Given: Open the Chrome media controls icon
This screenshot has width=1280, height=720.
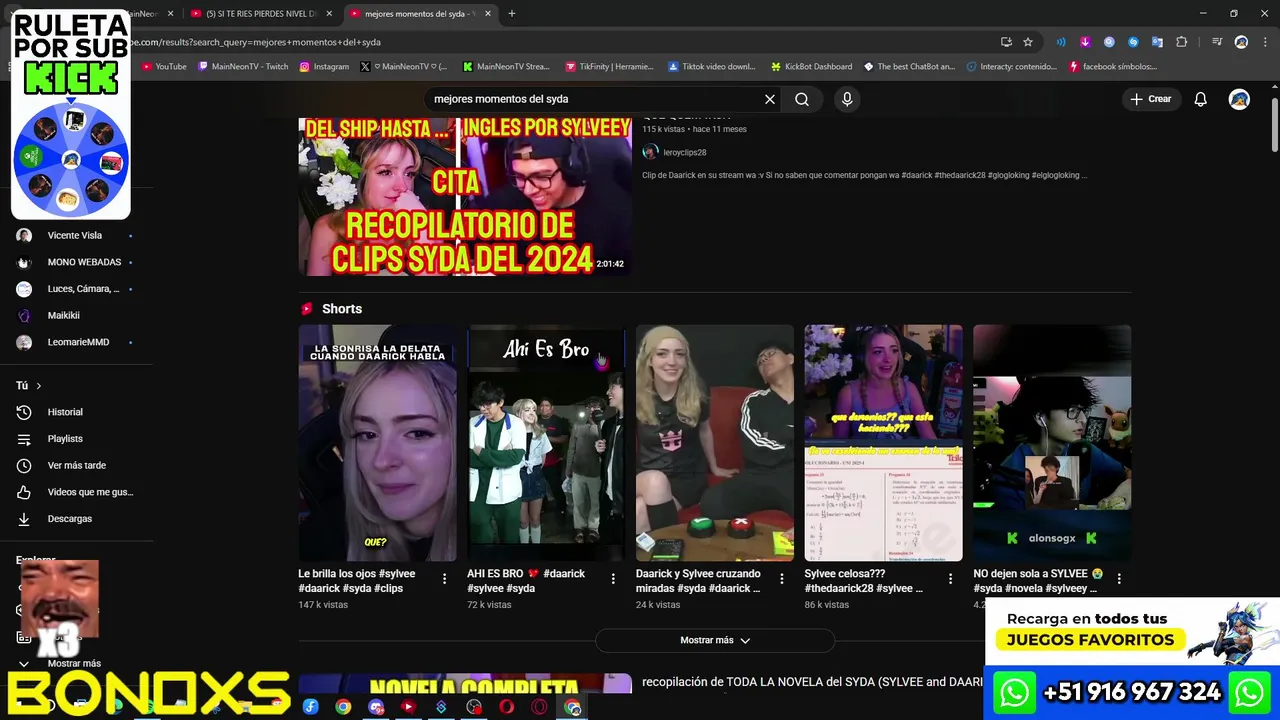Looking at the screenshot, I should (1217, 42).
